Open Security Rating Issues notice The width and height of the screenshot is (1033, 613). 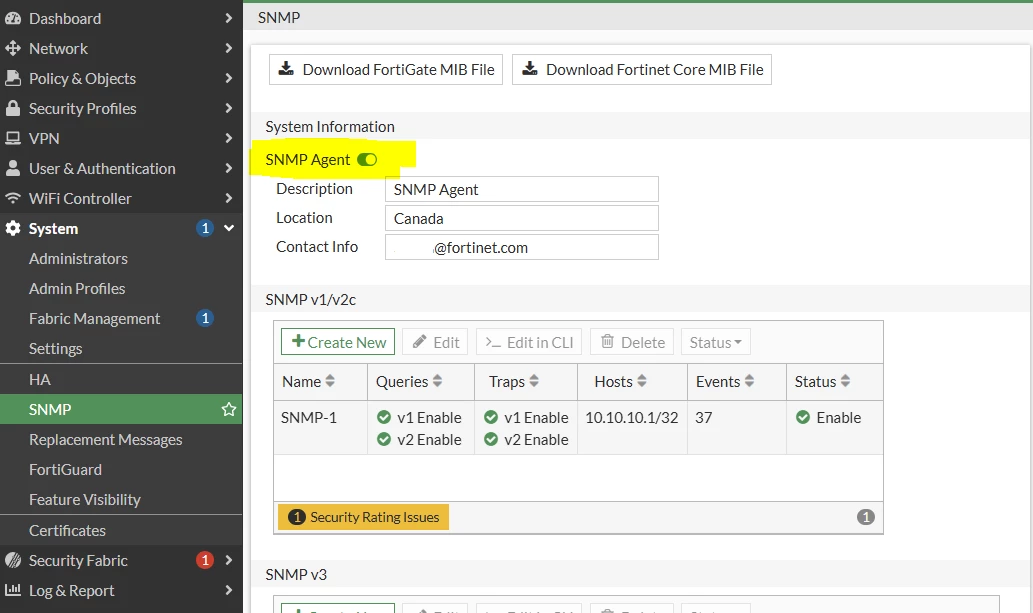pos(364,517)
